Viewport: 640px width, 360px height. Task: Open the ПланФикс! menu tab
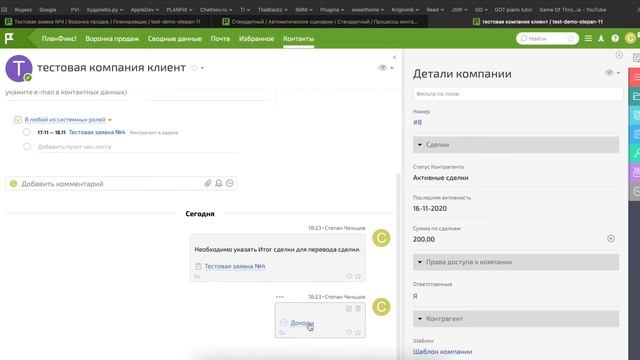pyautogui.click(x=59, y=38)
